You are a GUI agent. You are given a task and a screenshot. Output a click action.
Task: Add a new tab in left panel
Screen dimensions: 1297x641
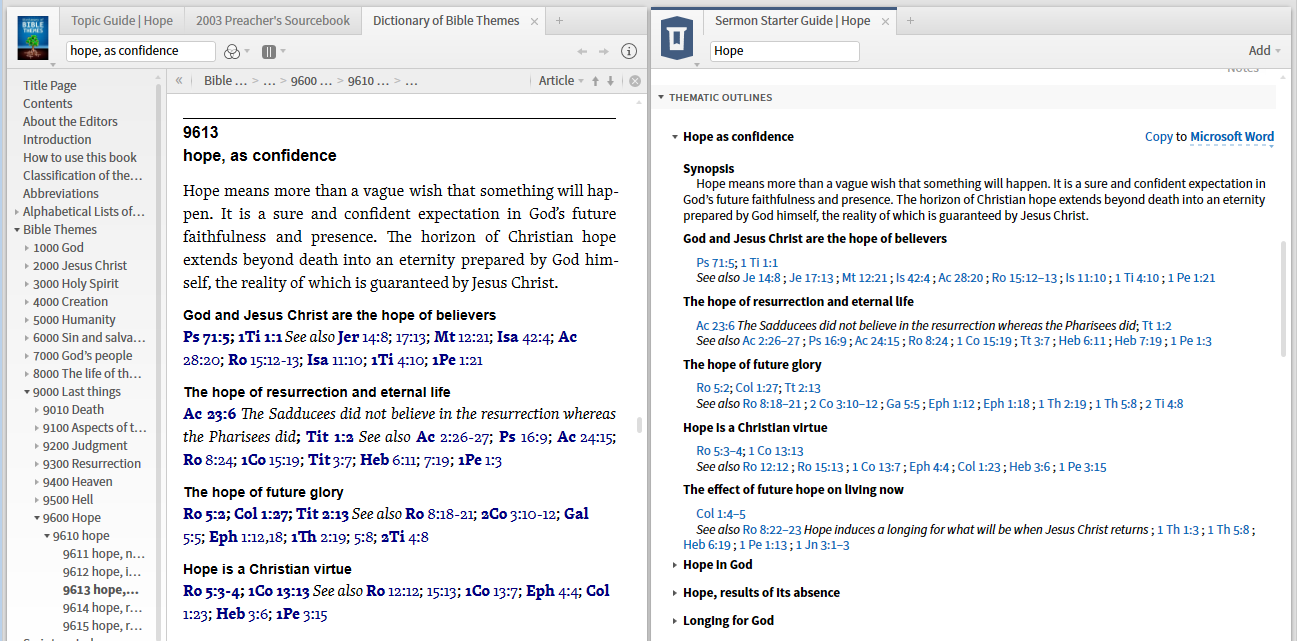(559, 20)
